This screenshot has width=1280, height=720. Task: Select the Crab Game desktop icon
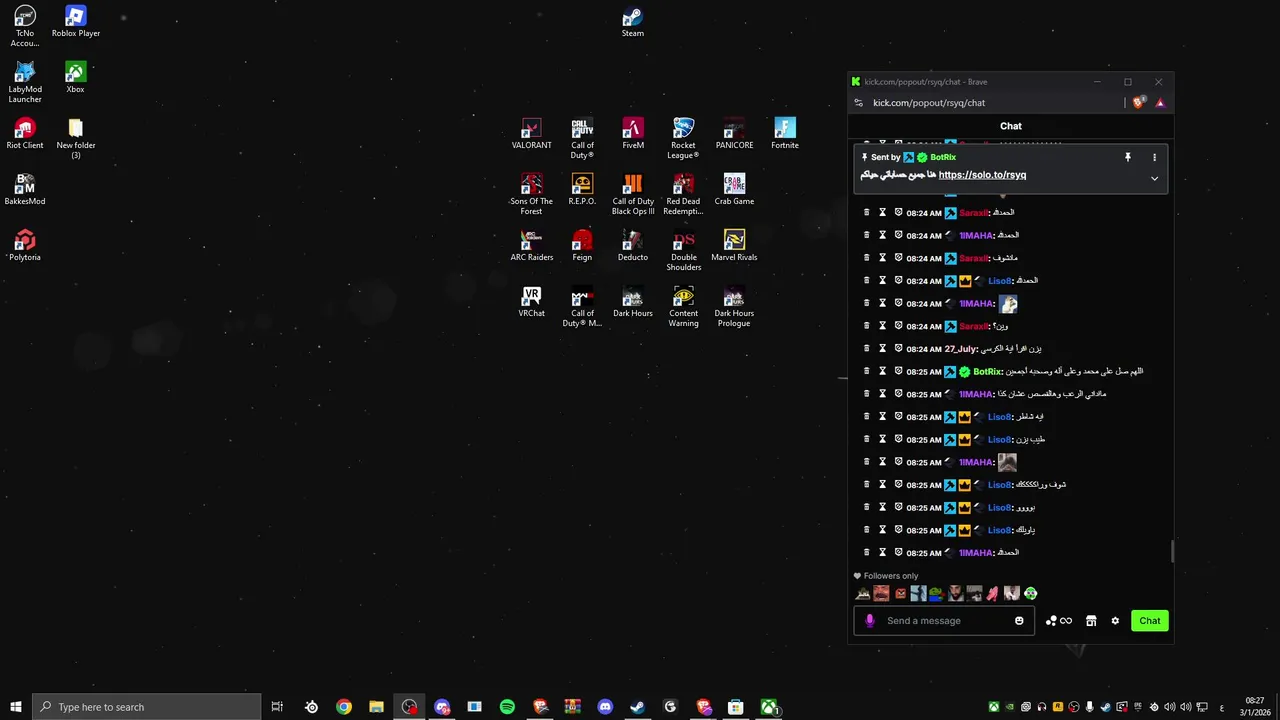pyautogui.click(x=734, y=190)
